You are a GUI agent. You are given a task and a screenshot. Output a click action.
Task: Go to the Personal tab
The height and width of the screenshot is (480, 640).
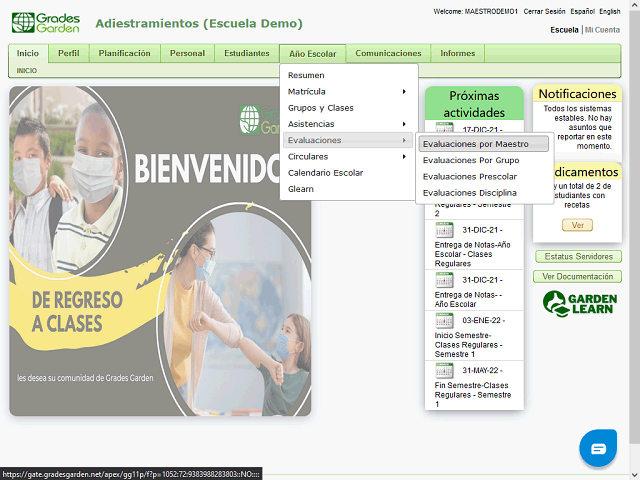coord(187,53)
